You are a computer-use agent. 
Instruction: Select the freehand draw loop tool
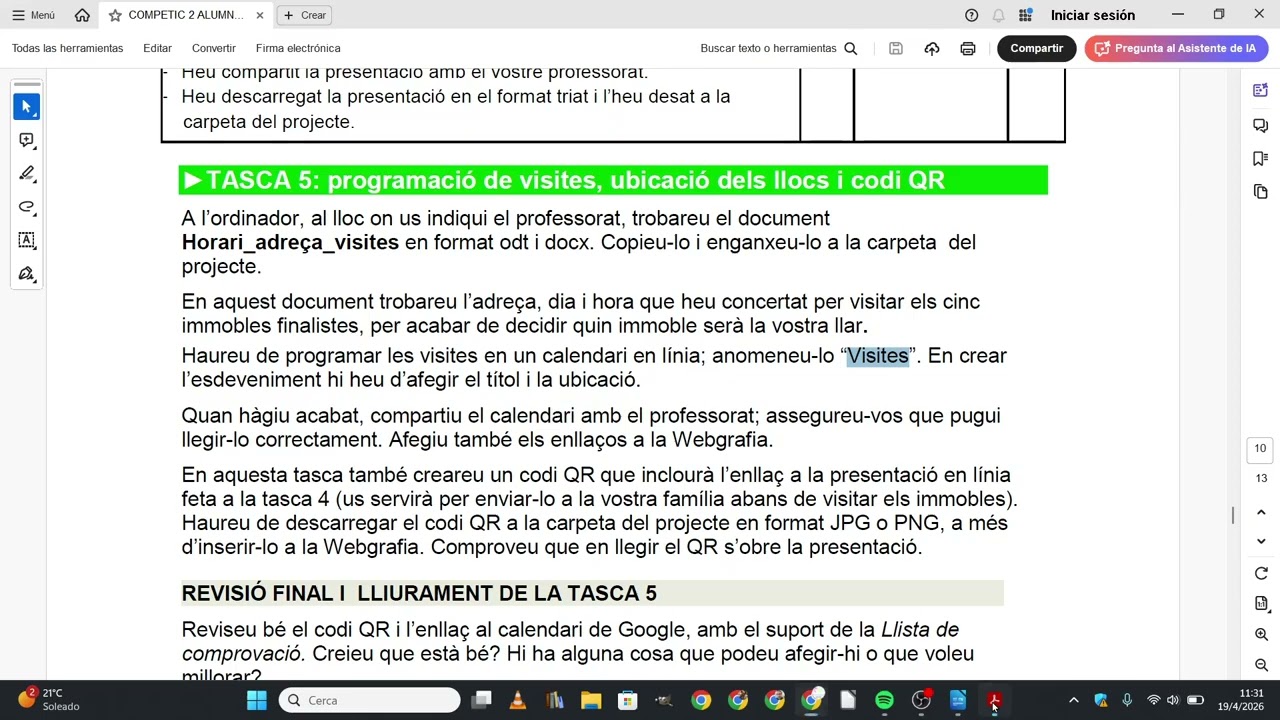(27, 207)
